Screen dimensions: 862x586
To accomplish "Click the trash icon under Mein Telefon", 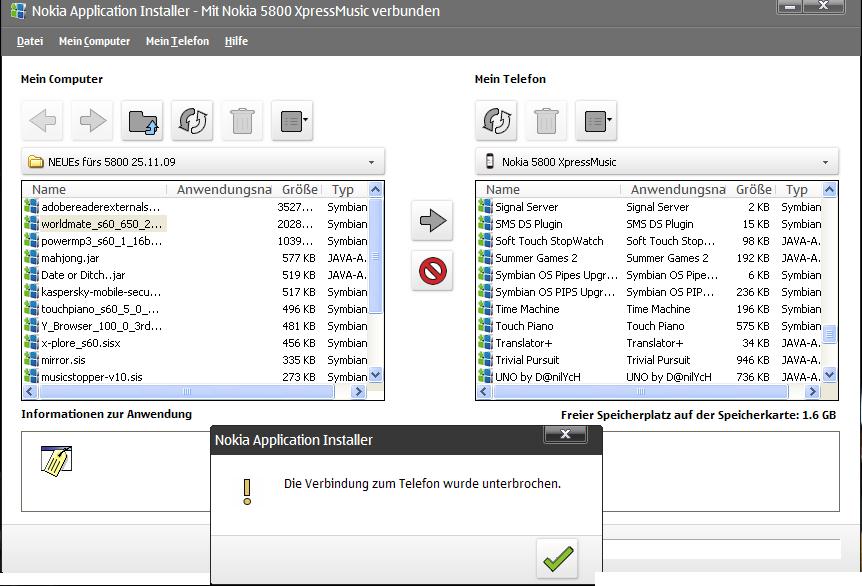I will pyautogui.click(x=546, y=120).
